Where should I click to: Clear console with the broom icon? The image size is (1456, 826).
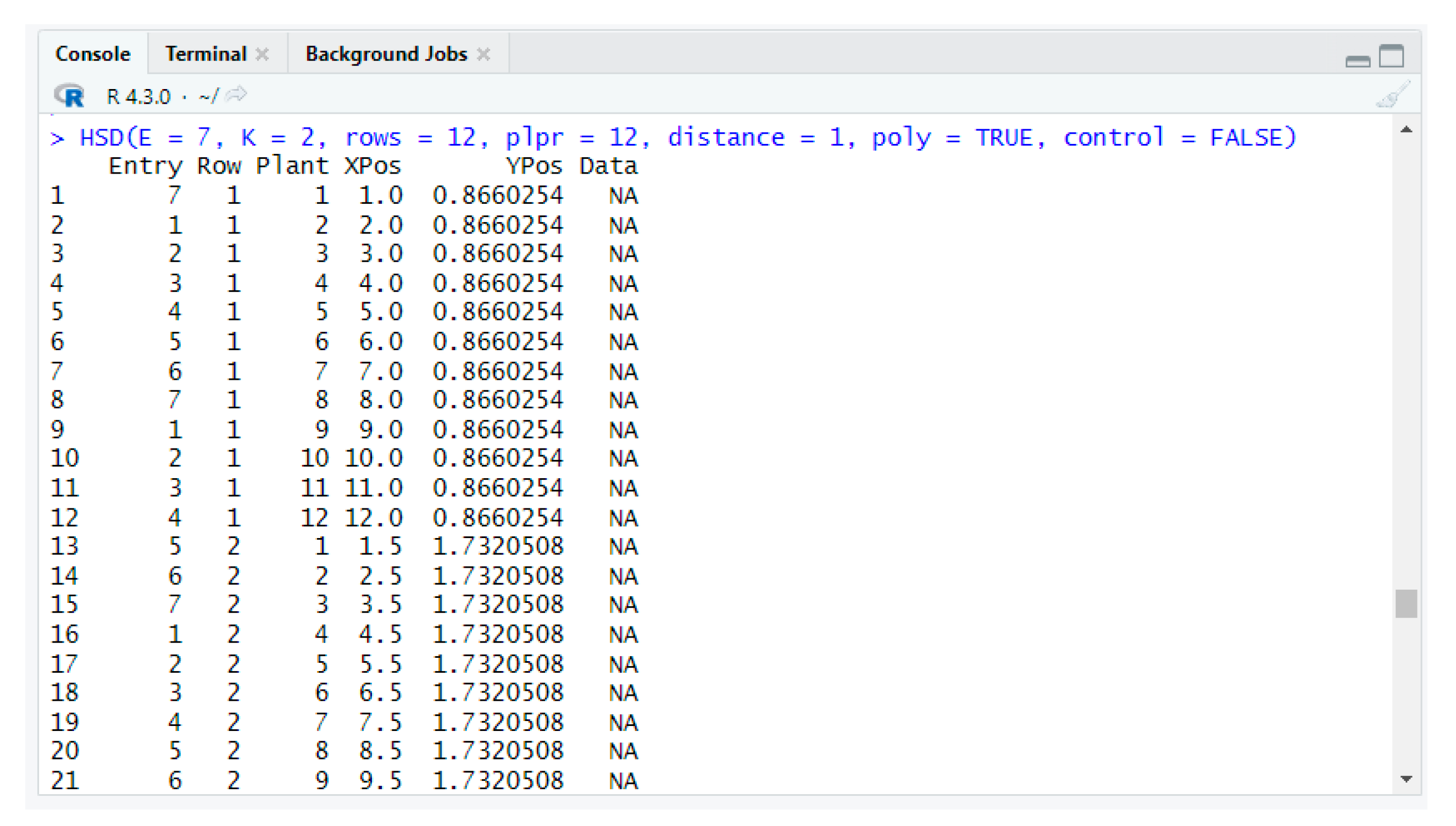pyautogui.click(x=1392, y=95)
